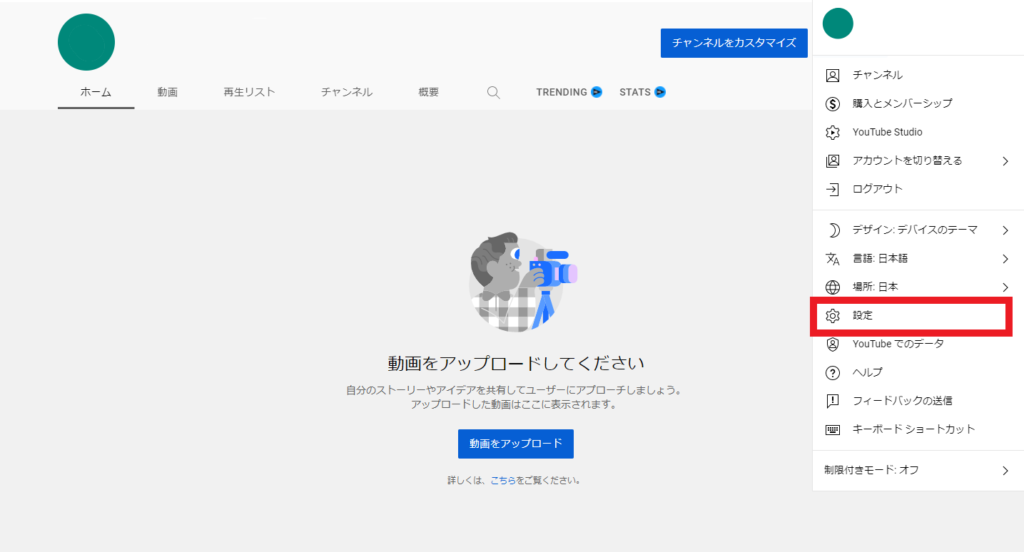Click the keyboard icon for キーボード ショートカット
Image resolution: width=1024 pixels, height=552 pixels.
pos(832,429)
